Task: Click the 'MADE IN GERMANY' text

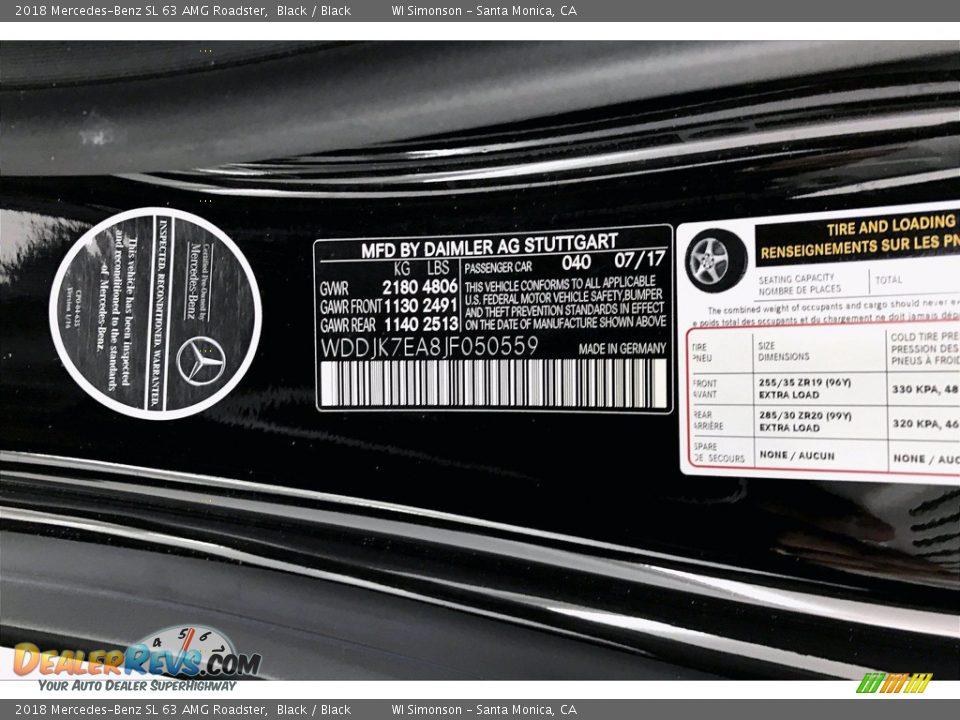Action: 622,349
